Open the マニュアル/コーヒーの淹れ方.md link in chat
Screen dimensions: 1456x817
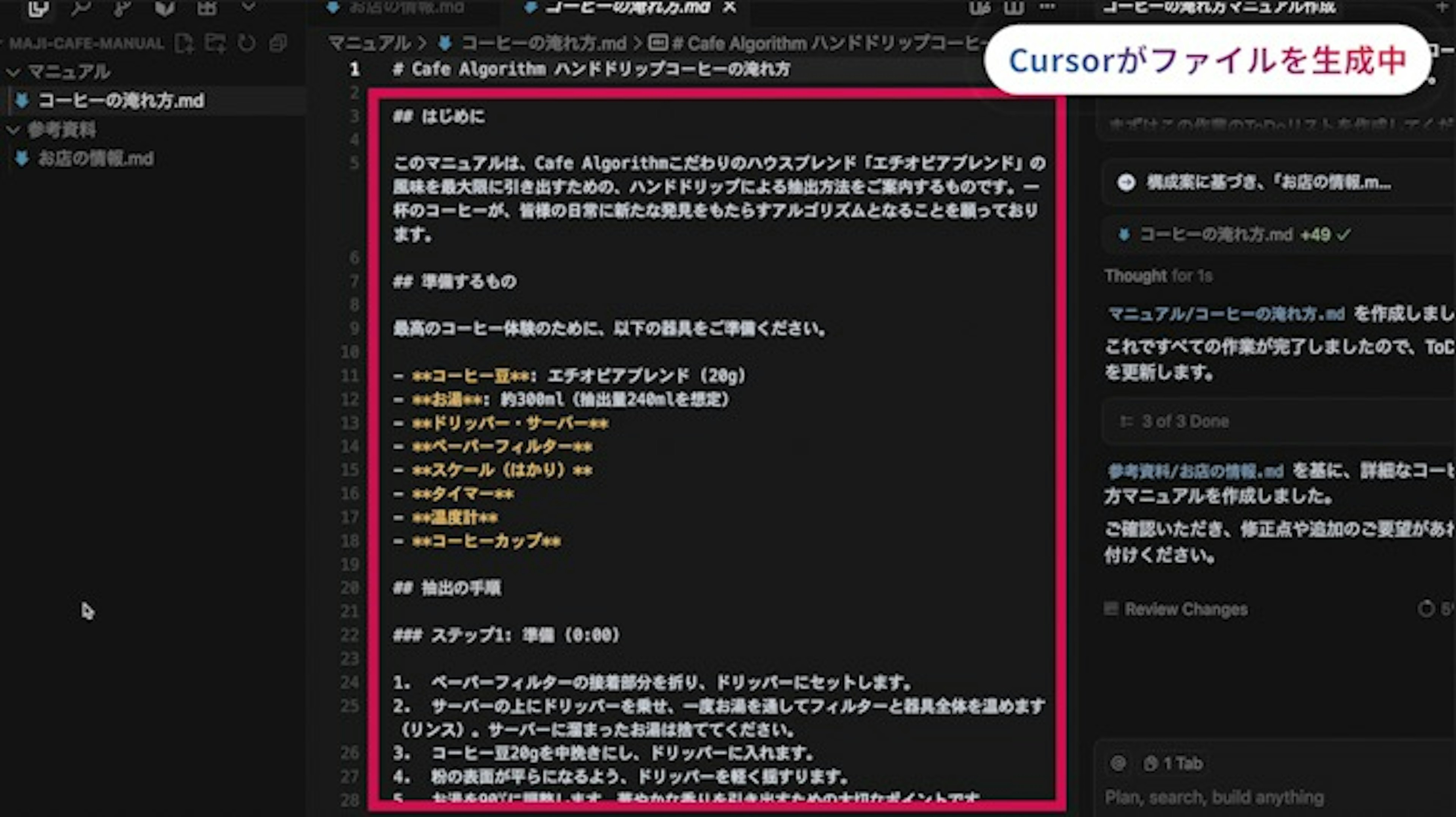coord(1226,314)
